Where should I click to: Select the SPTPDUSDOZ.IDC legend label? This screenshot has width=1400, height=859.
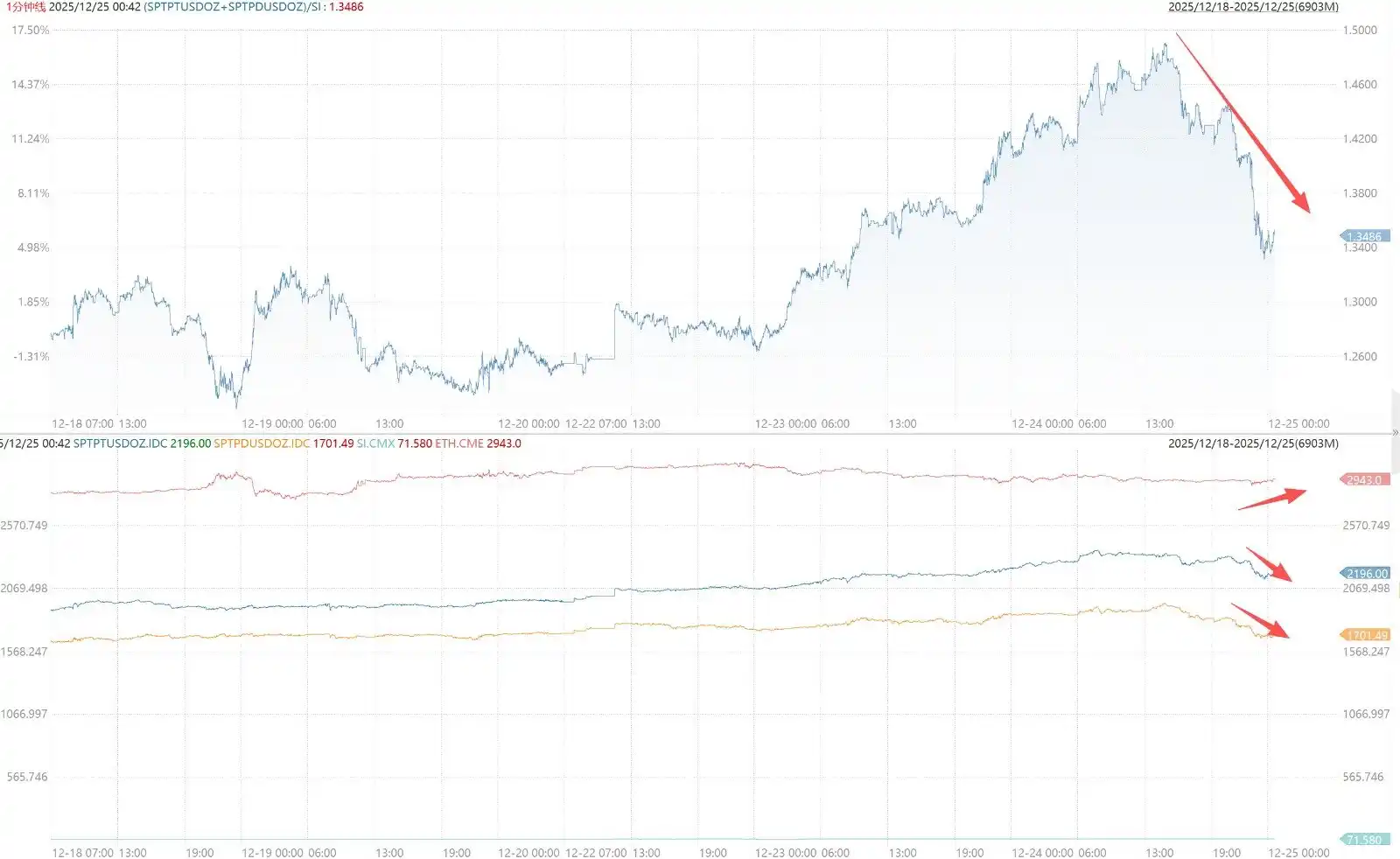pos(262,443)
